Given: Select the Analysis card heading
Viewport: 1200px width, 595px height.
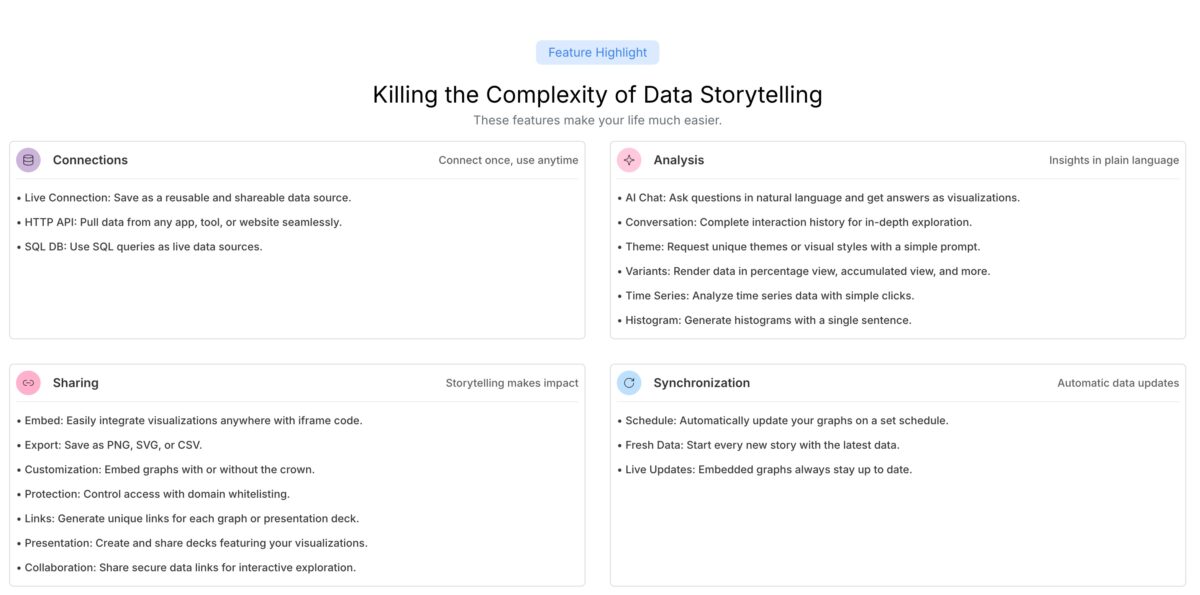Looking at the screenshot, I should [678, 160].
